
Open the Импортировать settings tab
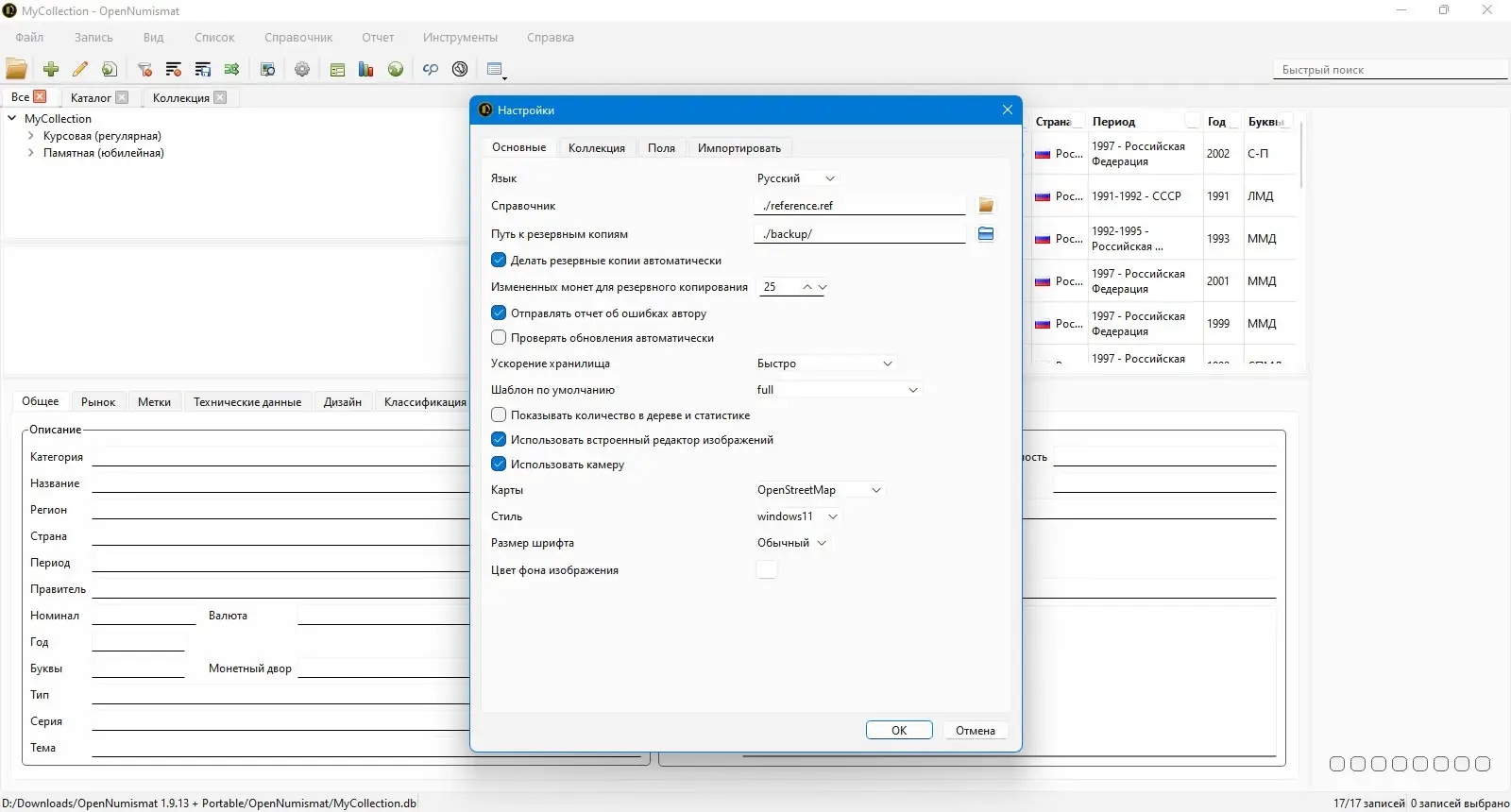pos(739,147)
